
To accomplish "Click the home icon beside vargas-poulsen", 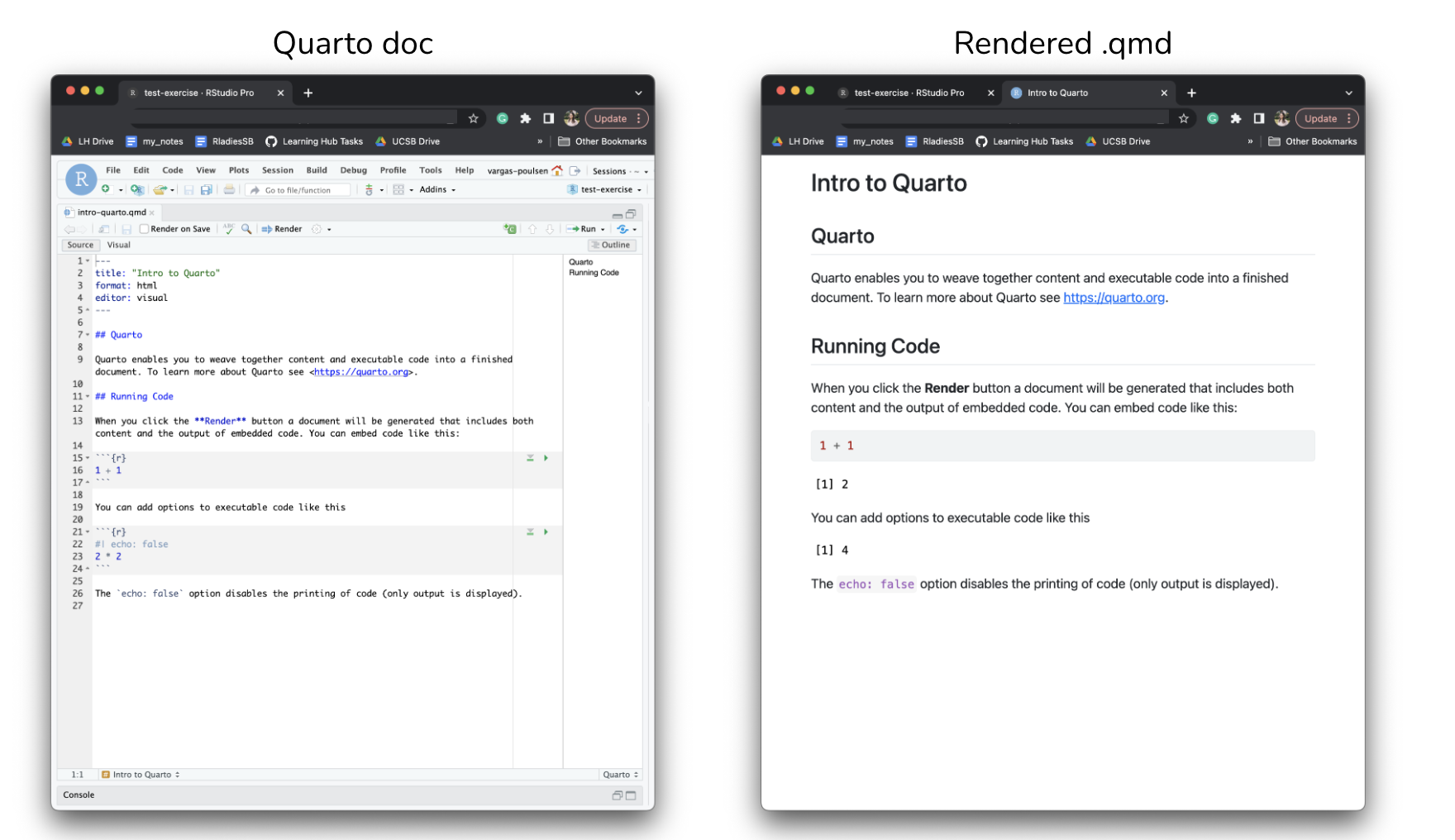I will click(x=557, y=171).
